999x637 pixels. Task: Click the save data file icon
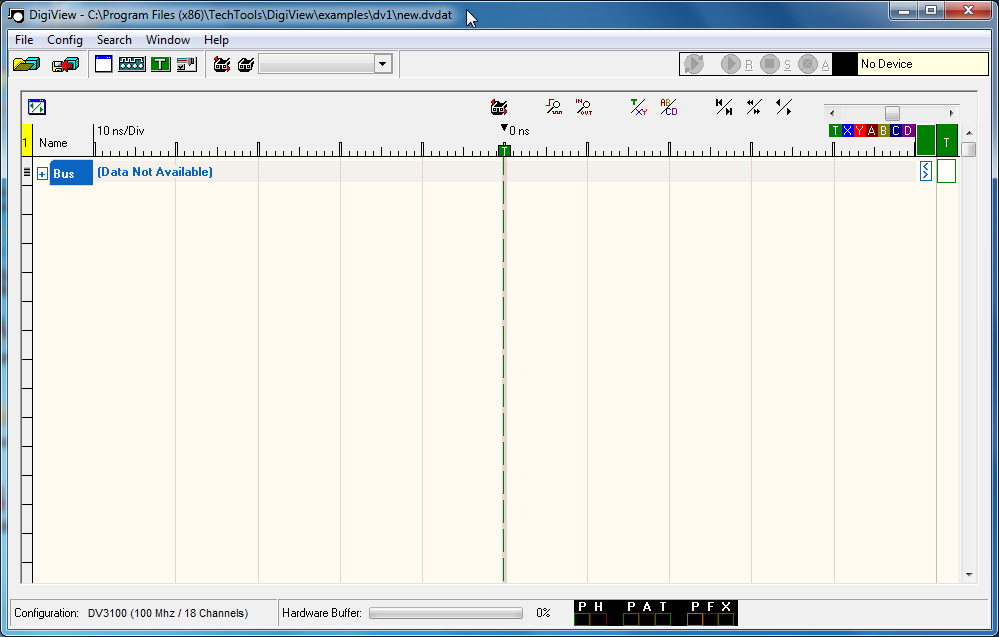pyautogui.click(x=66, y=64)
